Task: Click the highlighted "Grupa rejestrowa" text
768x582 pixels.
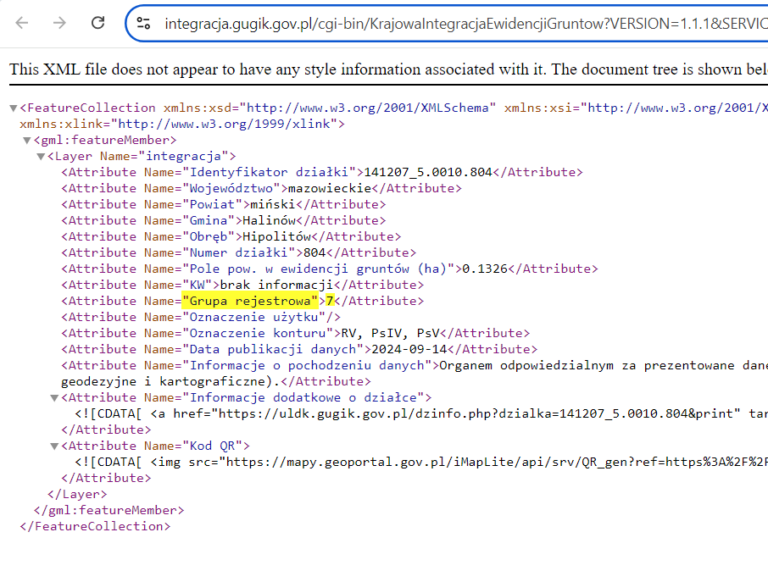Action: point(250,301)
